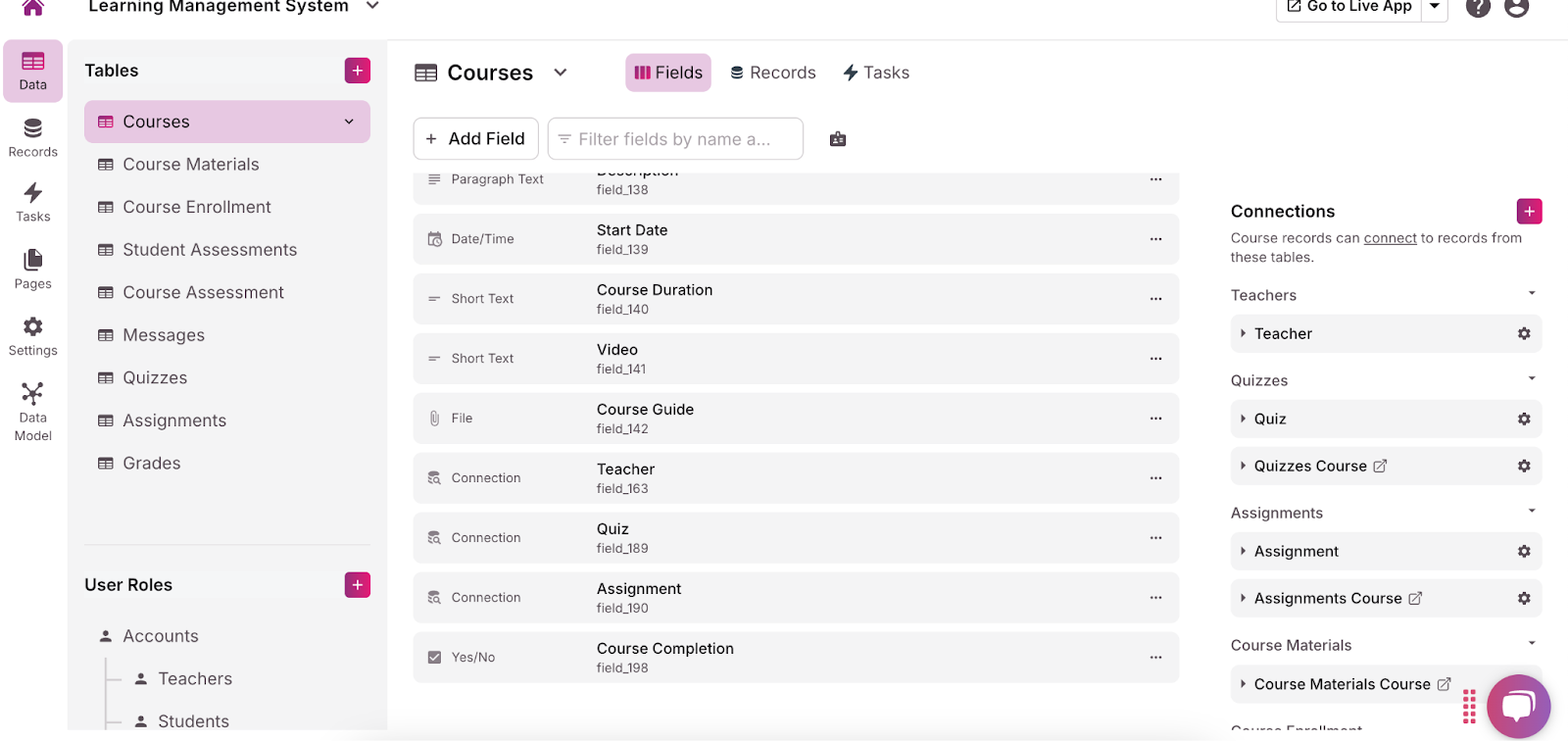
Task: Open settings gear for Teacher connection
Action: (1524, 333)
